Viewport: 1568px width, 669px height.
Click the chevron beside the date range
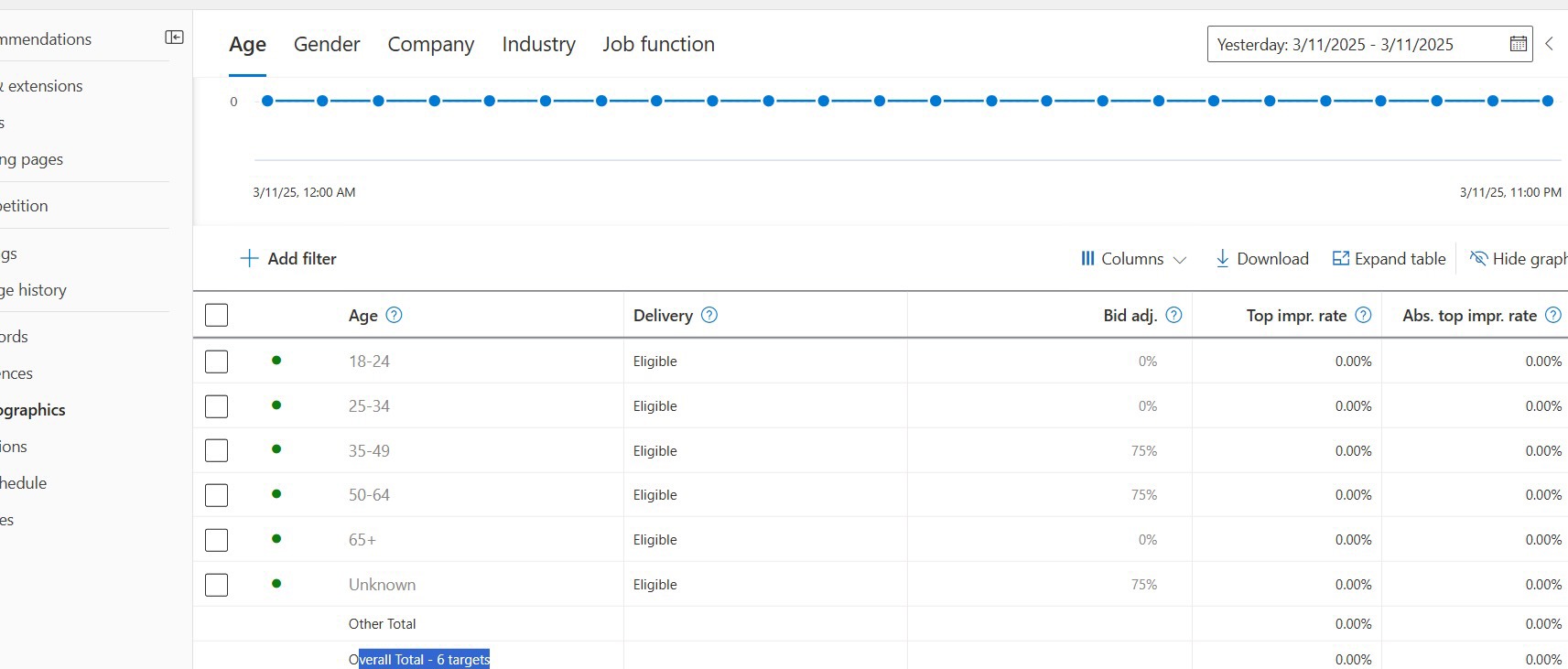pos(1549,44)
